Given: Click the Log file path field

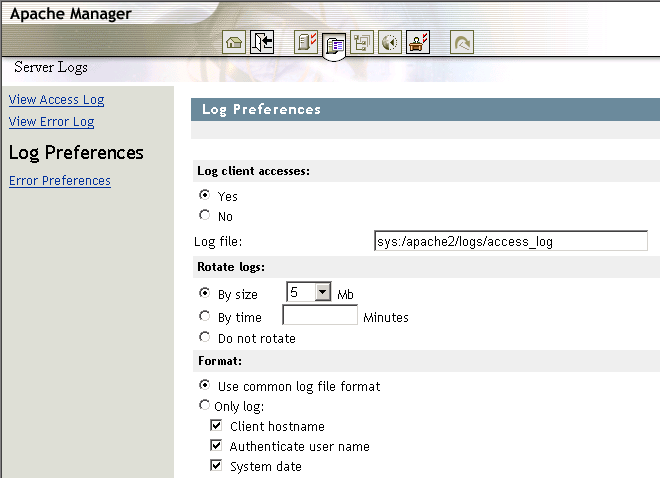Looking at the screenshot, I should (x=510, y=241).
